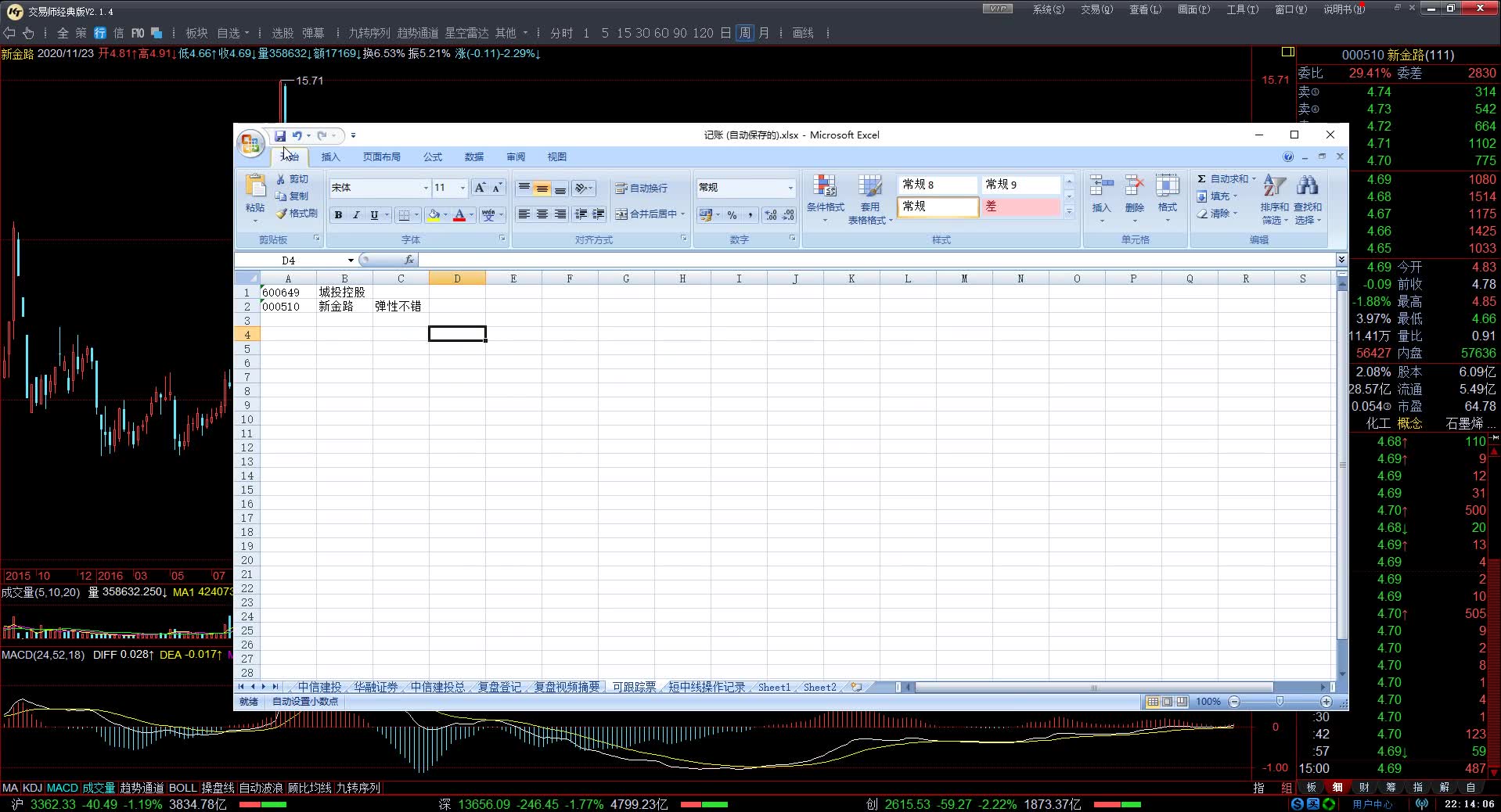
Task: Decrease indent in the alignment group
Action: 581,214
